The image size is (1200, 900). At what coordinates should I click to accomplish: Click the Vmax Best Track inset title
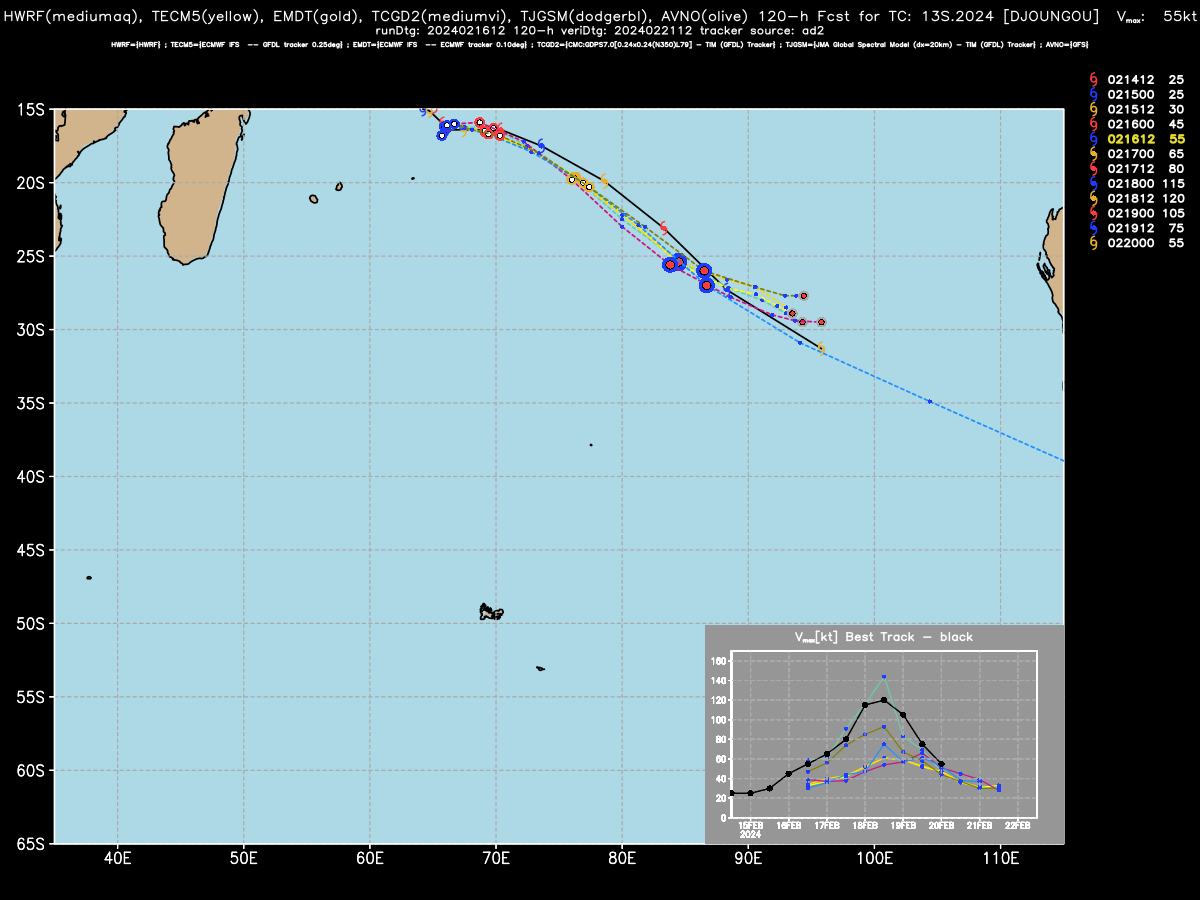(883, 636)
